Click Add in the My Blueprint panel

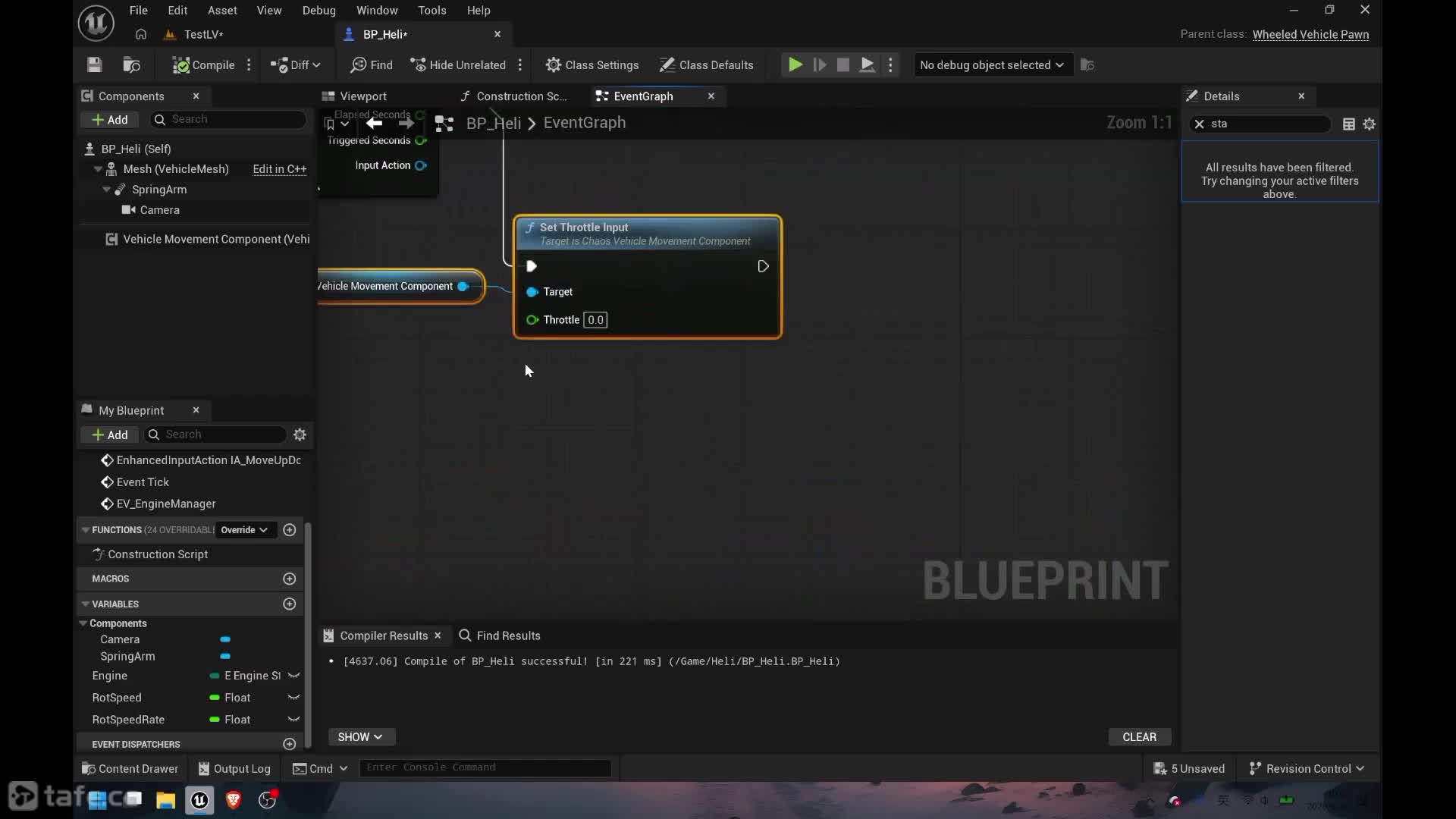point(110,435)
